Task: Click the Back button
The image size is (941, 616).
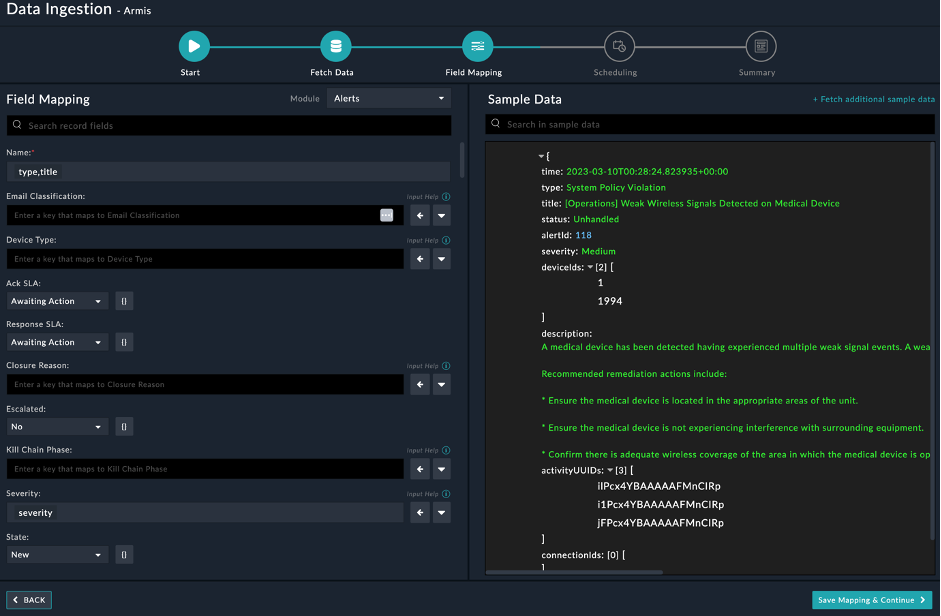Action: point(29,600)
